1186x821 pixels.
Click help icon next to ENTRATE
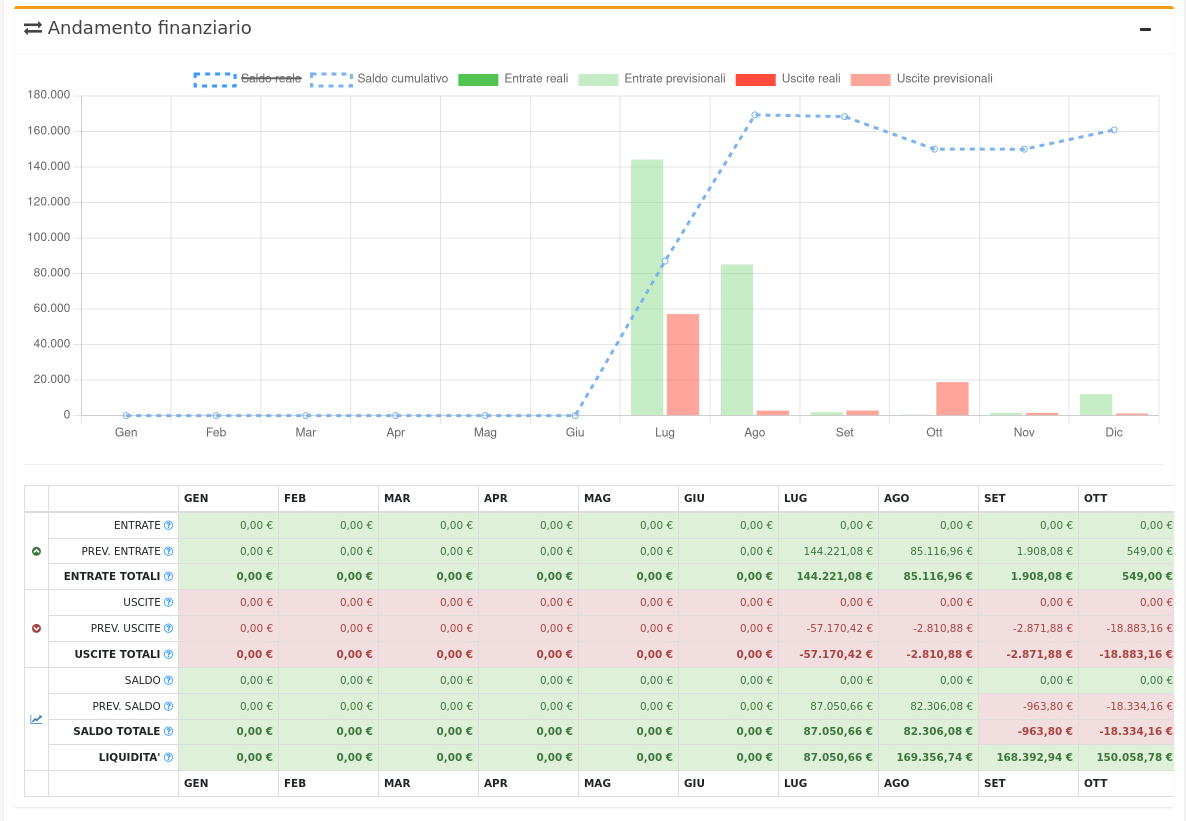(168, 525)
